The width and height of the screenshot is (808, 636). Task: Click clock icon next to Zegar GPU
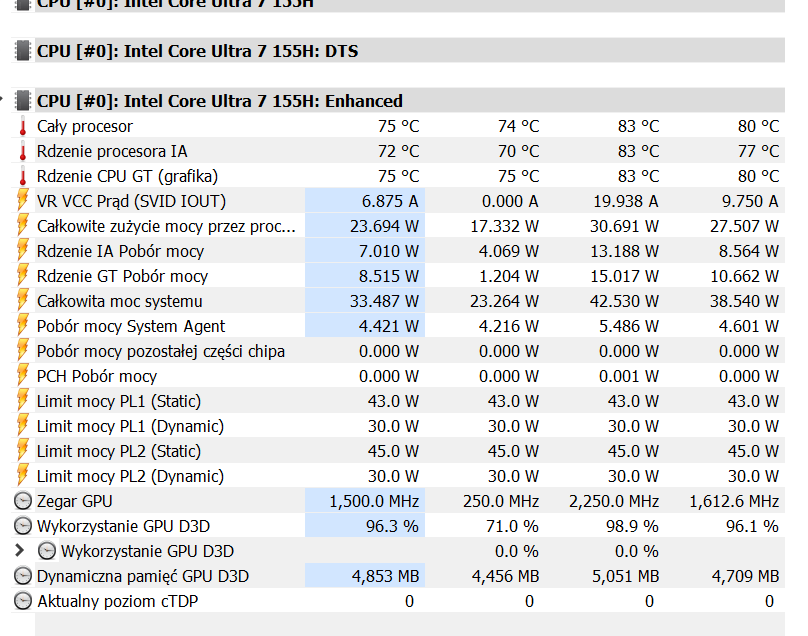coord(22,501)
